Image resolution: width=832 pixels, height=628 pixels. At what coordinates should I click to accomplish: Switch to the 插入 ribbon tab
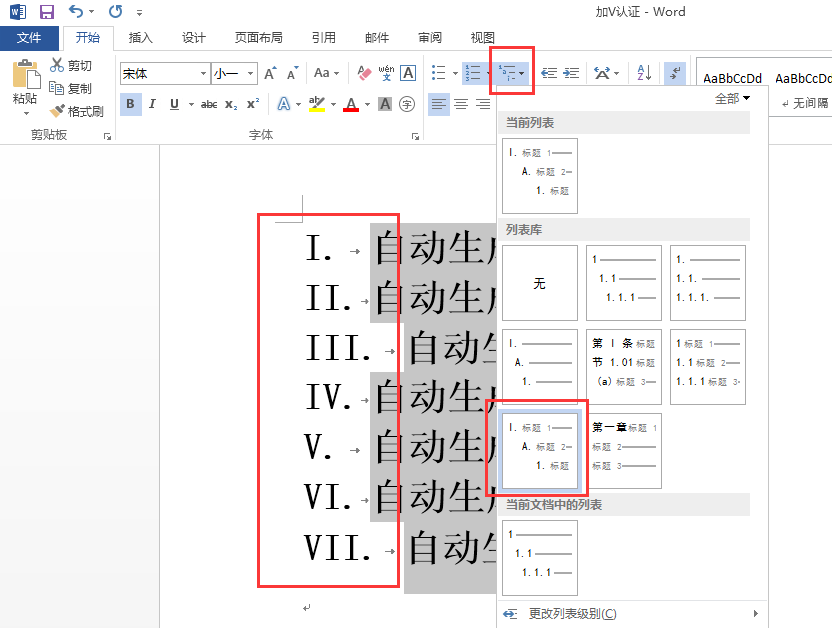click(141, 38)
